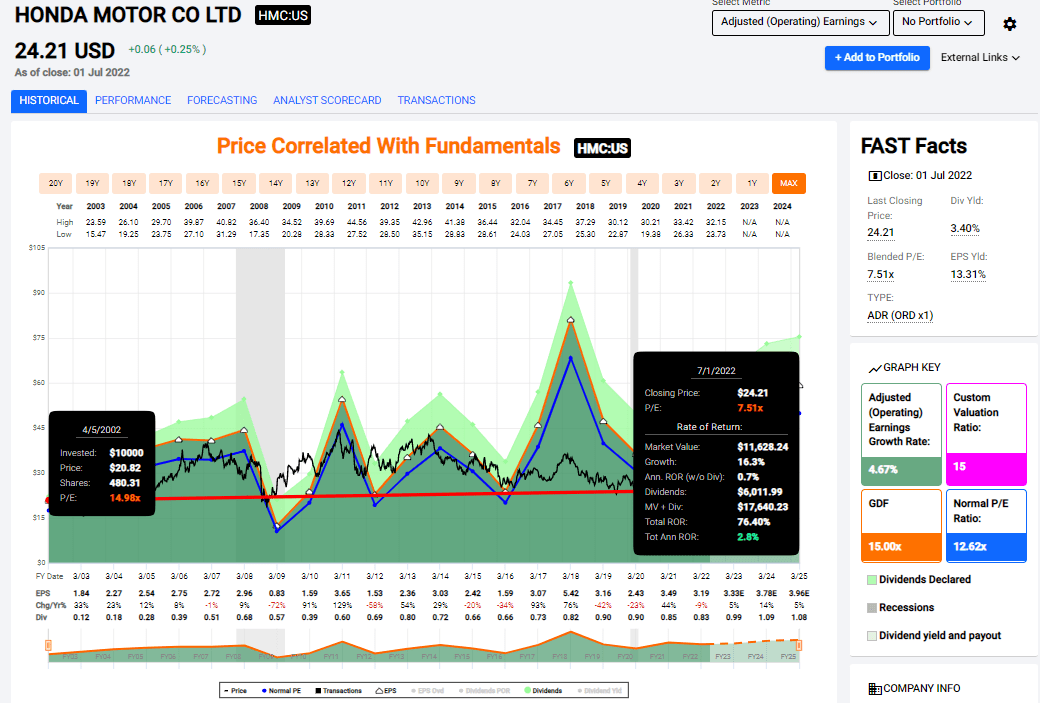Open the No Portfolio dropdown
The height and width of the screenshot is (703, 1040).
click(939, 23)
